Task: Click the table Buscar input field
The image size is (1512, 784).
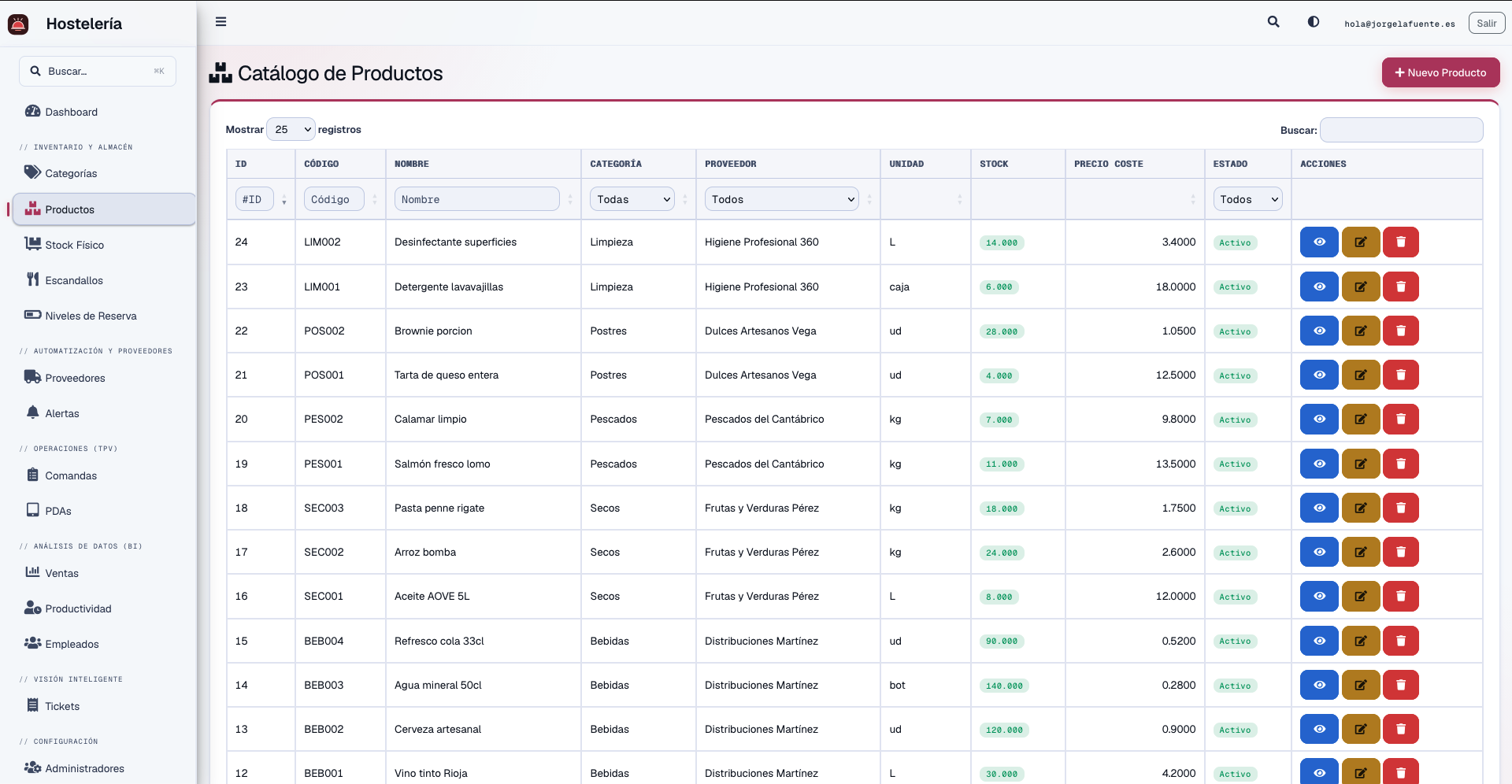Action: pyautogui.click(x=1401, y=130)
